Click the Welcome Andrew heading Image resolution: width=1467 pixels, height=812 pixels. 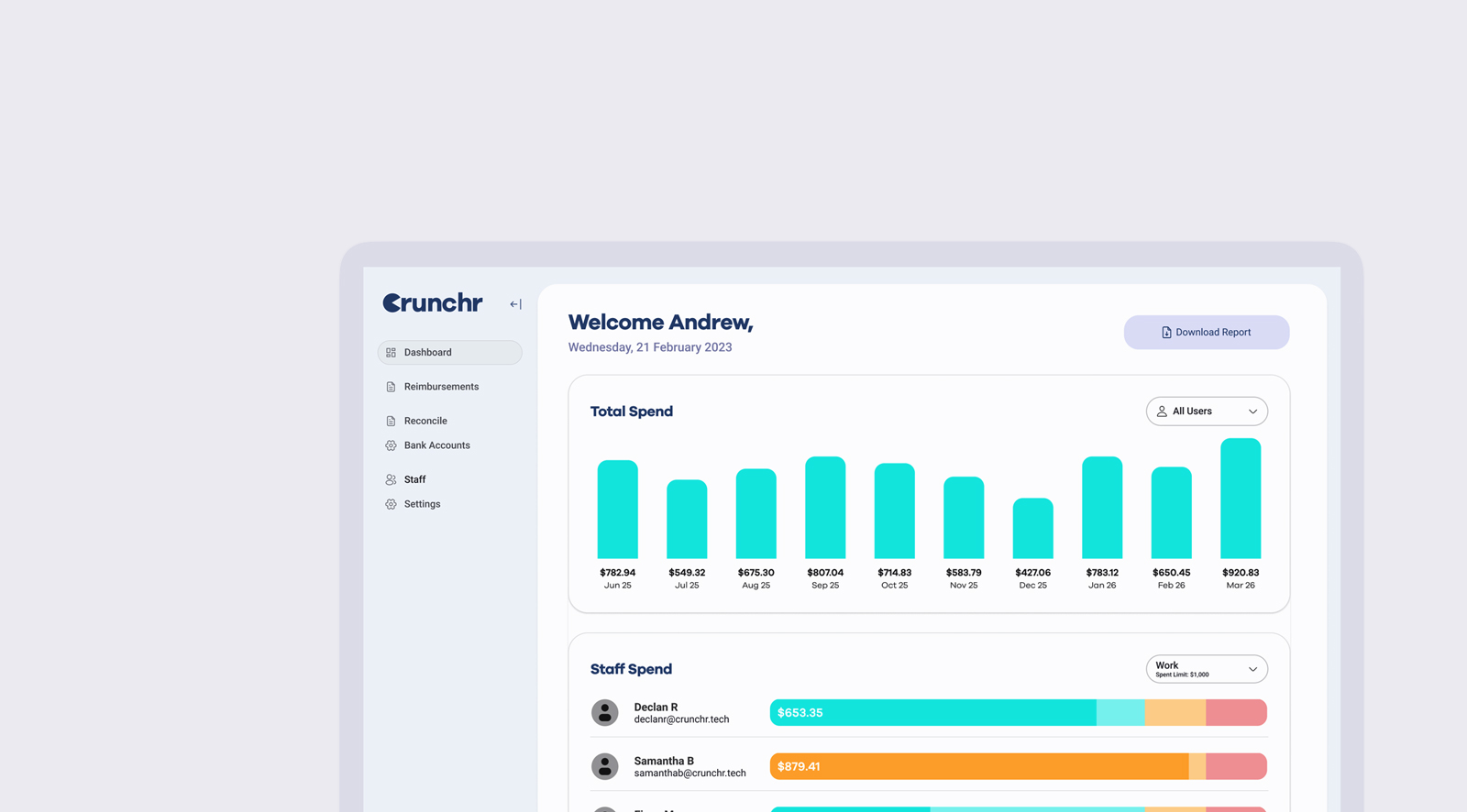[x=660, y=323]
